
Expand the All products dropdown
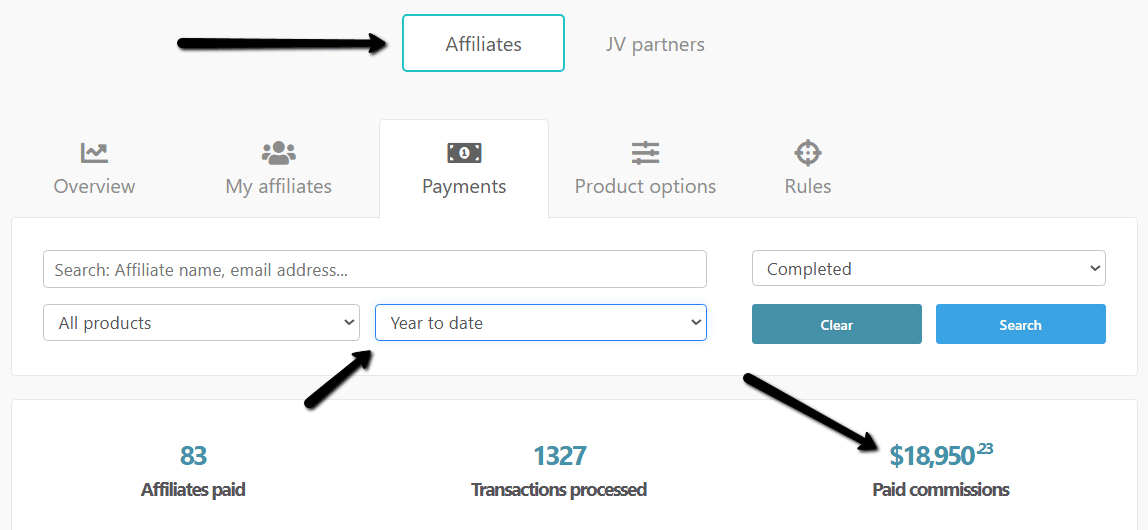coord(201,323)
